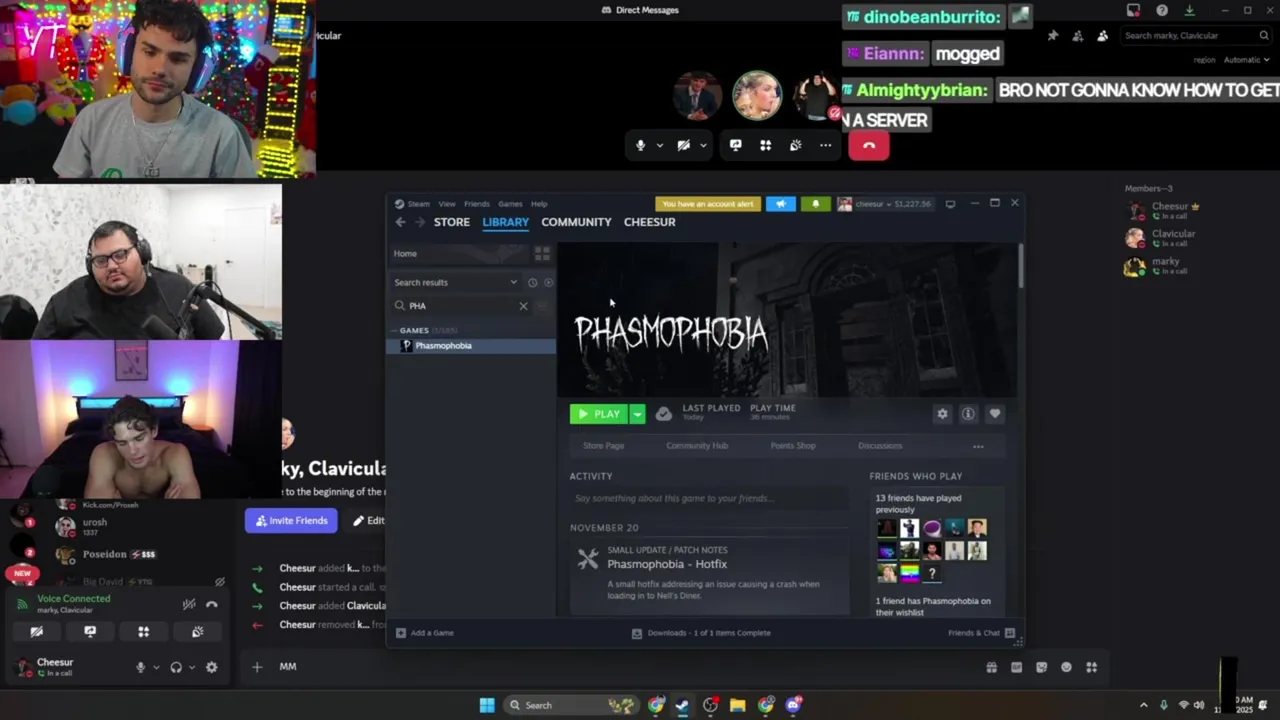Start Phasmophobia with the green Play button
The image size is (1280, 720).
pos(598,414)
